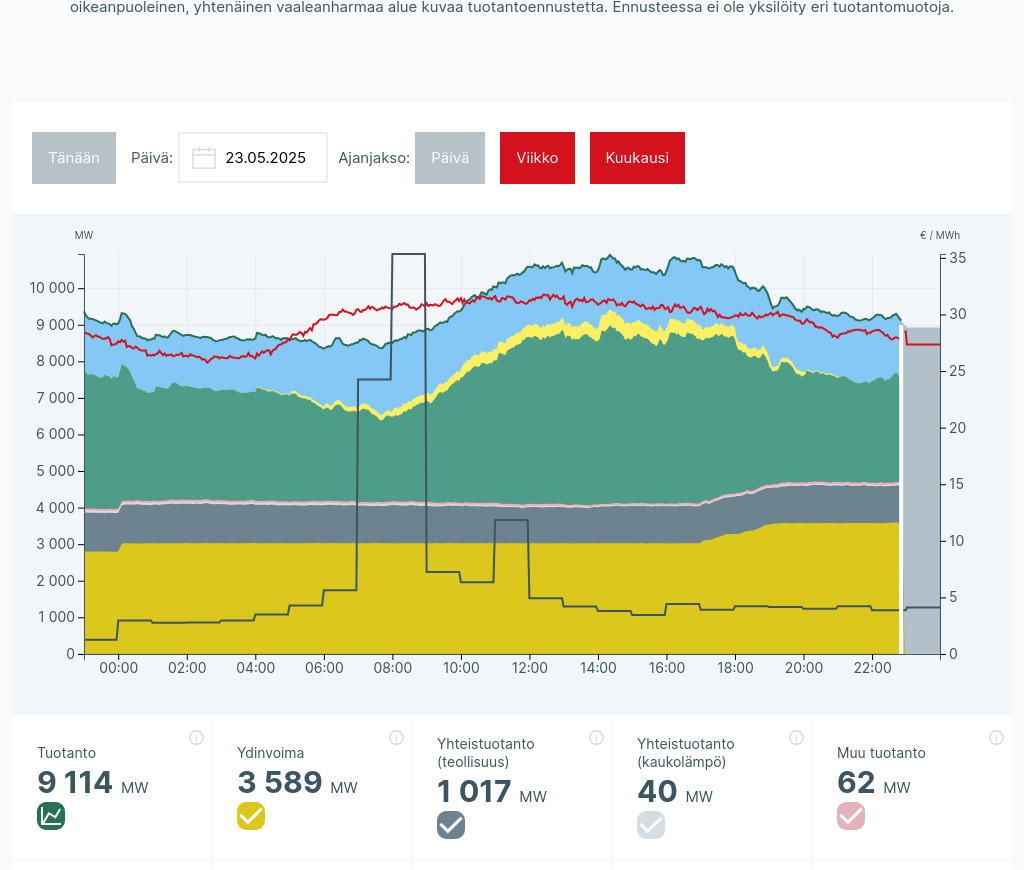The image size is (1024, 870).
Task: Toggle the light Yhteistuotanto (kaukolämpö) checkbox
Action: click(x=651, y=825)
